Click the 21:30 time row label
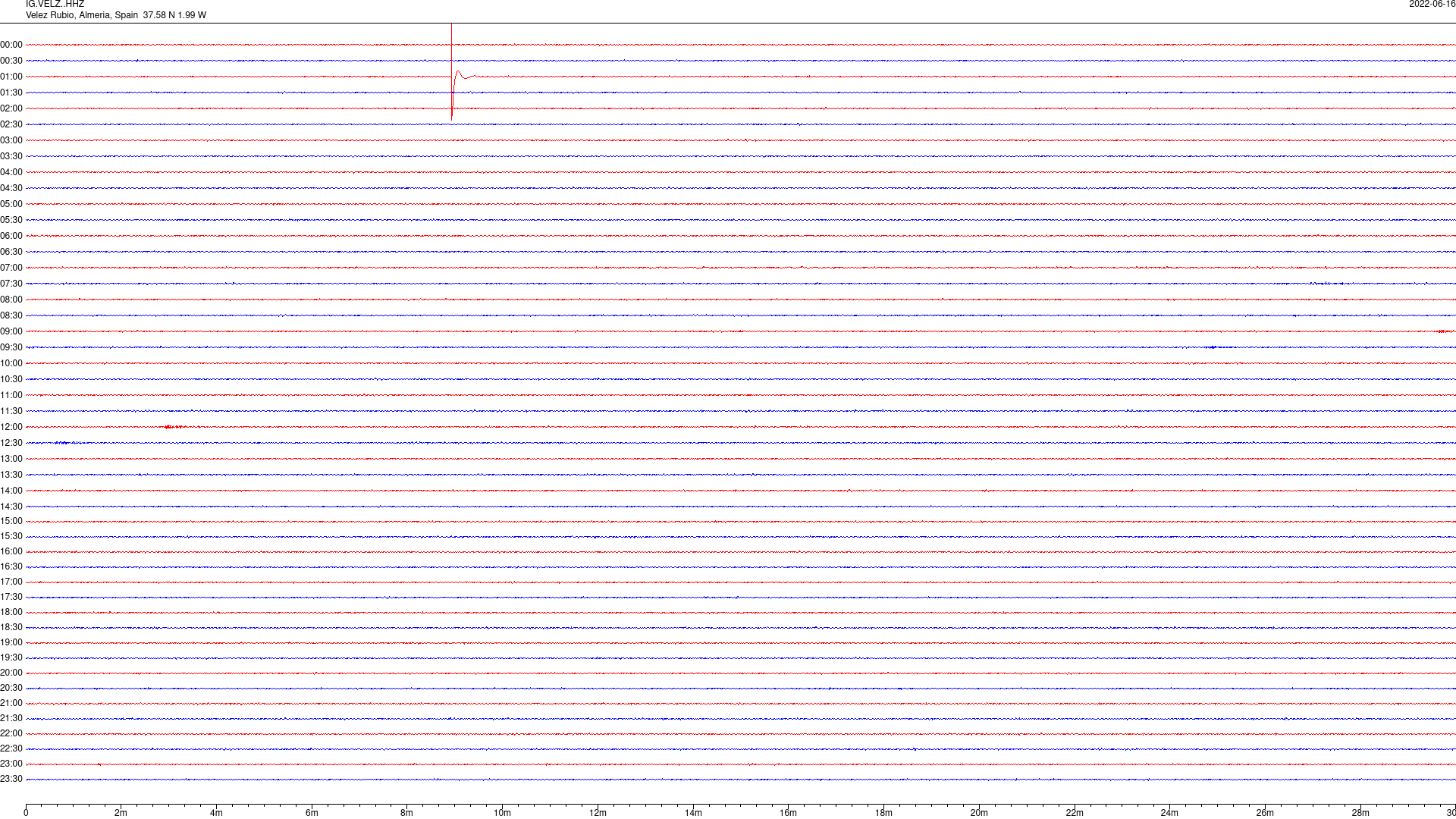This screenshot has height=819, width=1456. [11, 718]
